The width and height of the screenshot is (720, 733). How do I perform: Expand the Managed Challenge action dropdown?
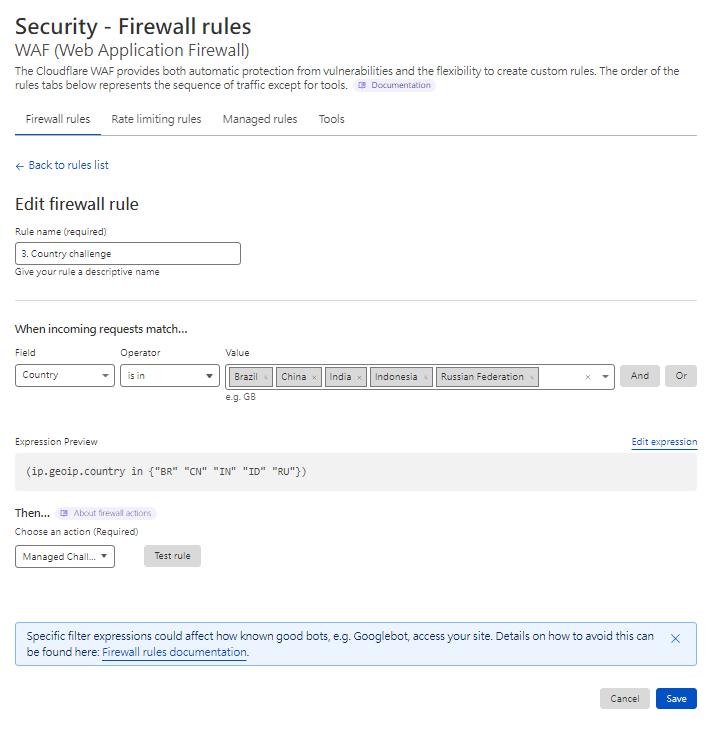(x=65, y=557)
